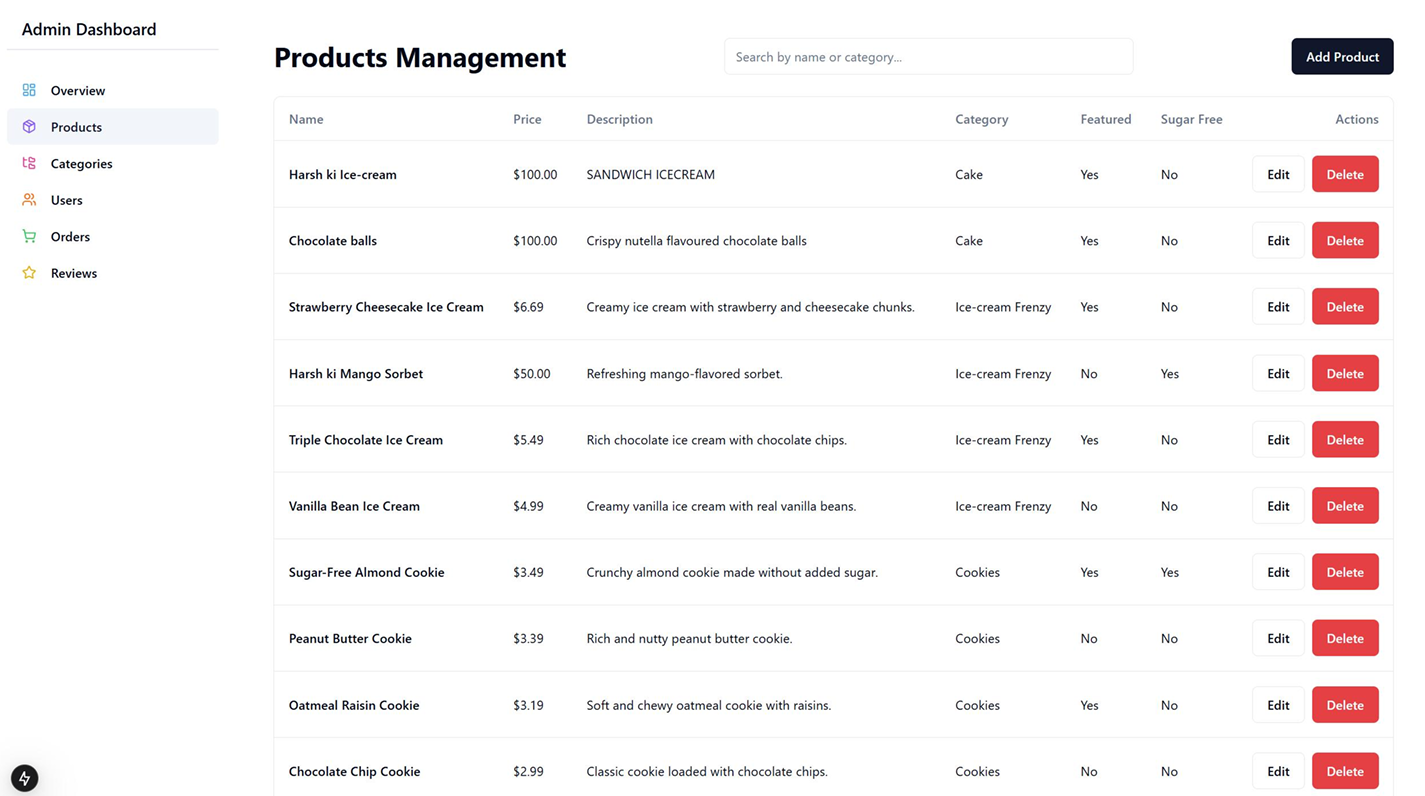Click the Sugar Free column header
This screenshot has height=796, width=1425.
(x=1191, y=119)
